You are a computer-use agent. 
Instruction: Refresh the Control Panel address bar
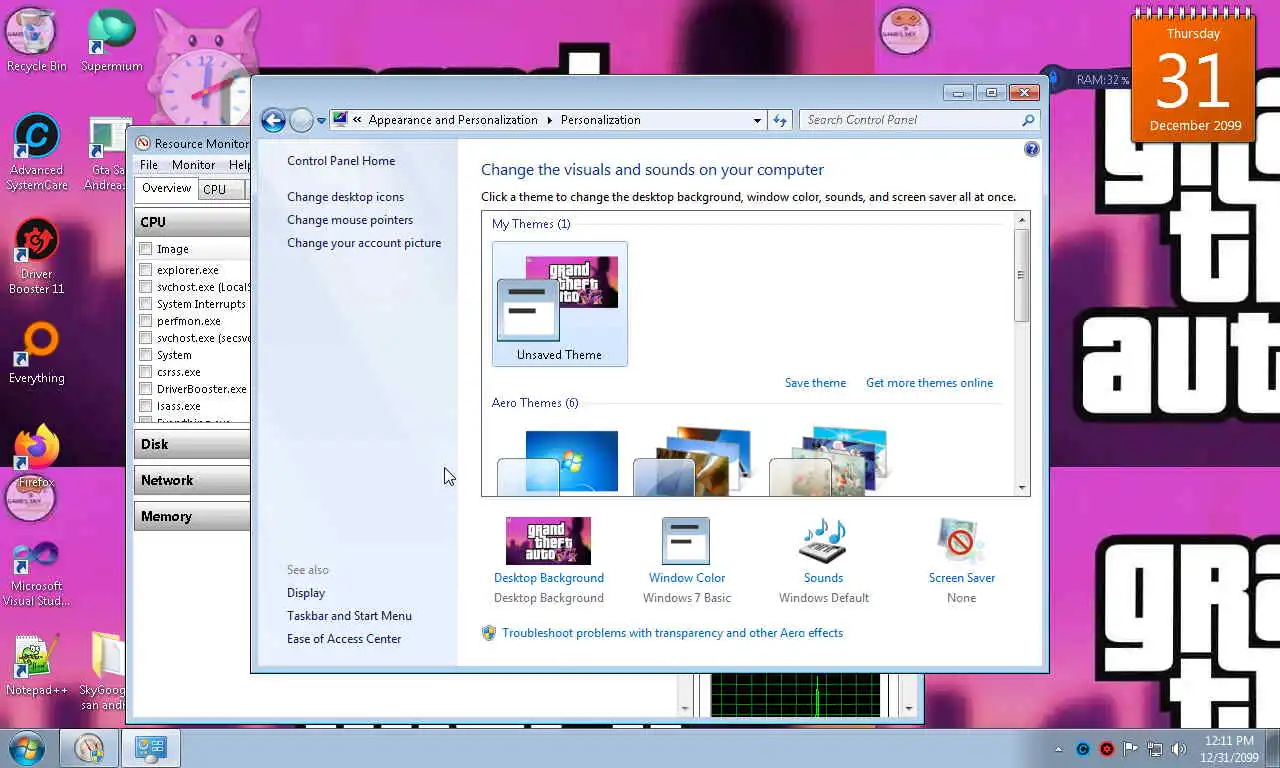780,120
